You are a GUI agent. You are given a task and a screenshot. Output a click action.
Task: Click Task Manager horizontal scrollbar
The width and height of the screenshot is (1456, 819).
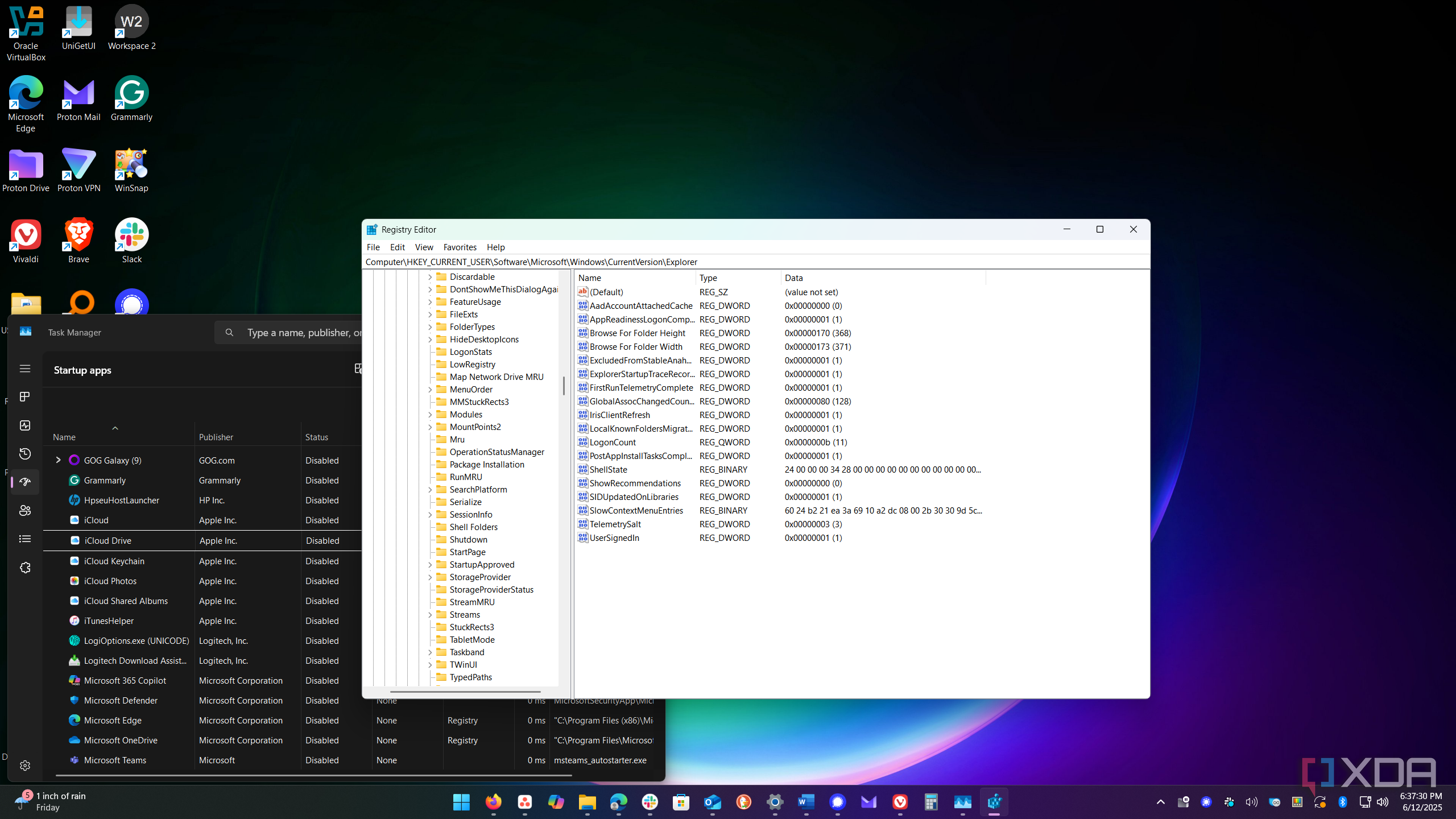click(x=313, y=775)
